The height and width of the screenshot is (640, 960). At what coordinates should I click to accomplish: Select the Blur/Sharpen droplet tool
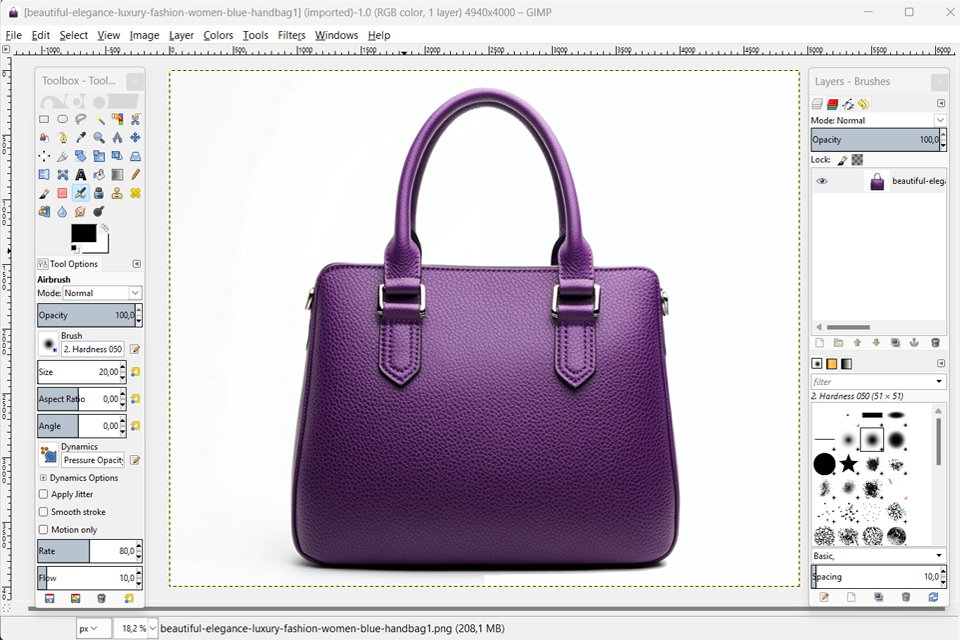(x=62, y=212)
